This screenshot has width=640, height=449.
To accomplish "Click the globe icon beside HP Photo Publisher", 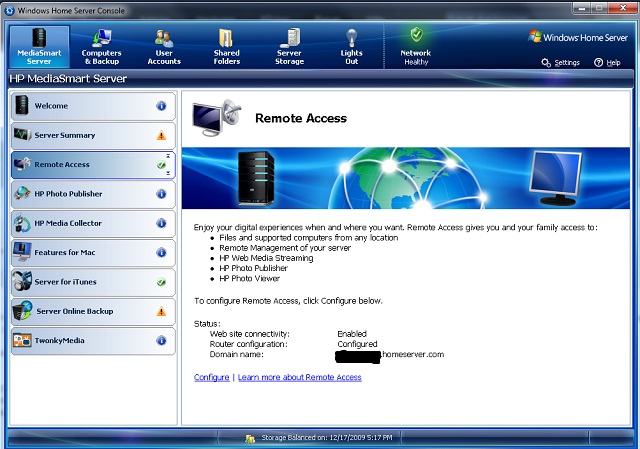I will (x=22, y=193).
